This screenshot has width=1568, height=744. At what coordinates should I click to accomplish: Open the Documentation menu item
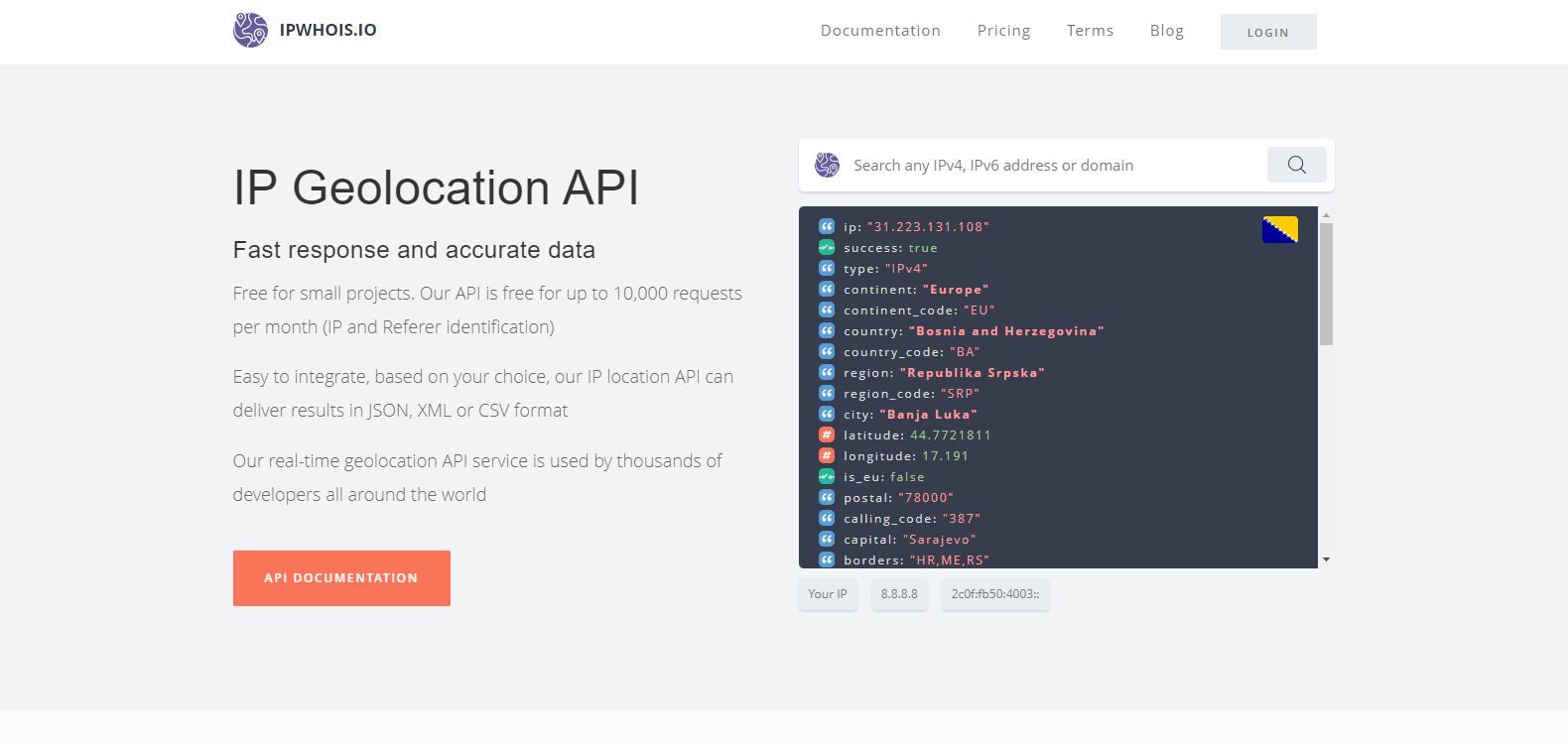(x=880, y=31)
